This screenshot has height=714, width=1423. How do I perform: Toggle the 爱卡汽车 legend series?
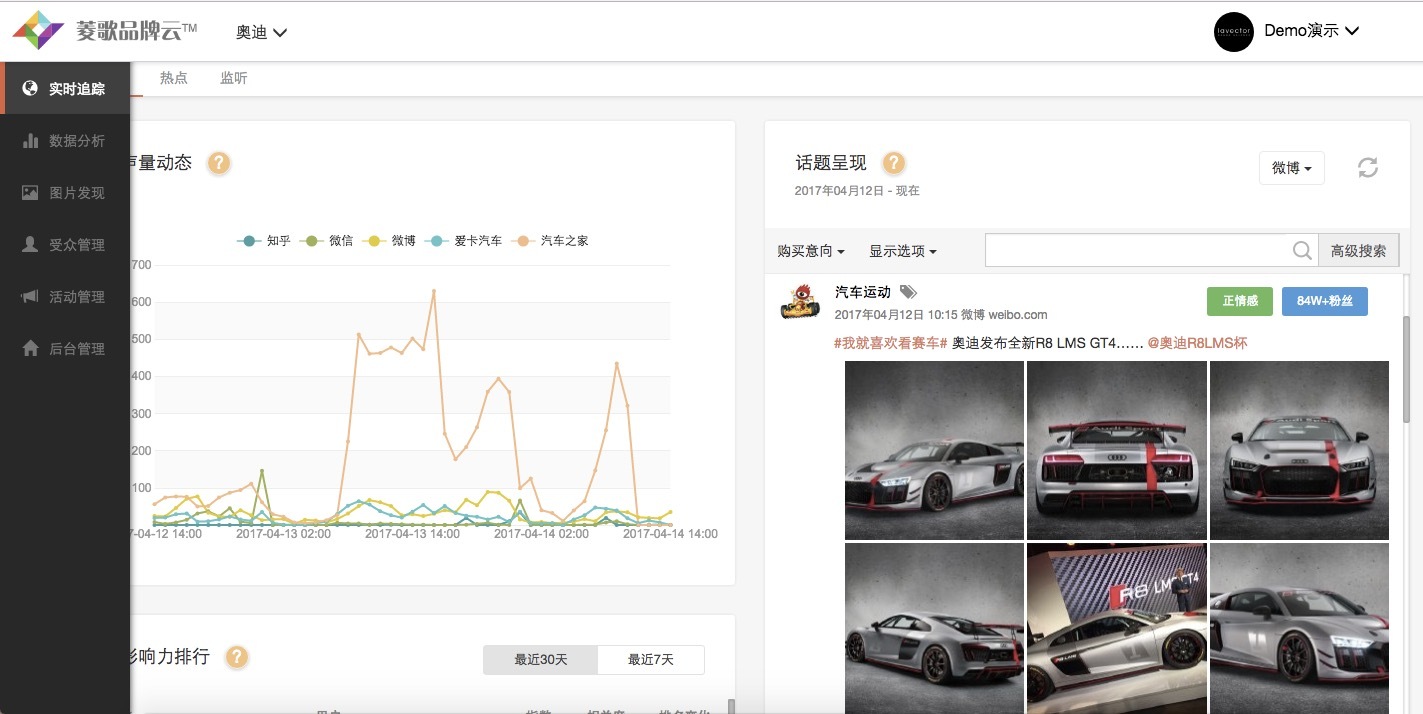point(463,241)
